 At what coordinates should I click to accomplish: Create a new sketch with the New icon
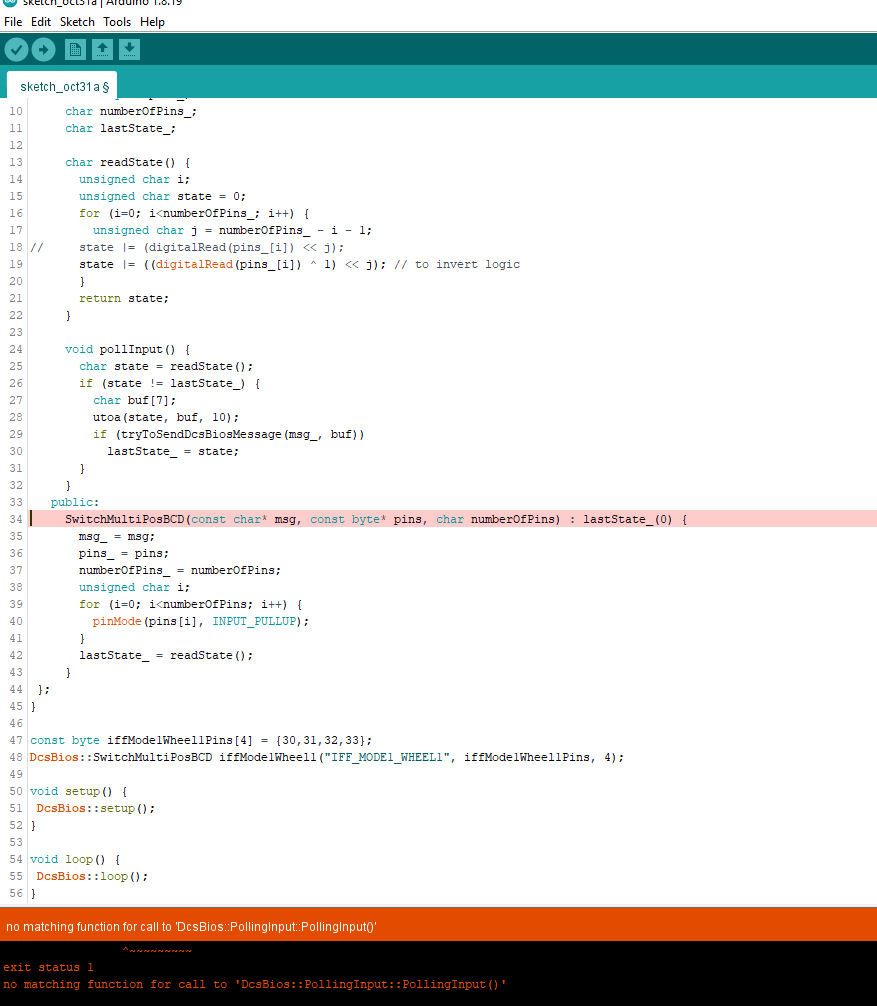[x=75, y=49]
